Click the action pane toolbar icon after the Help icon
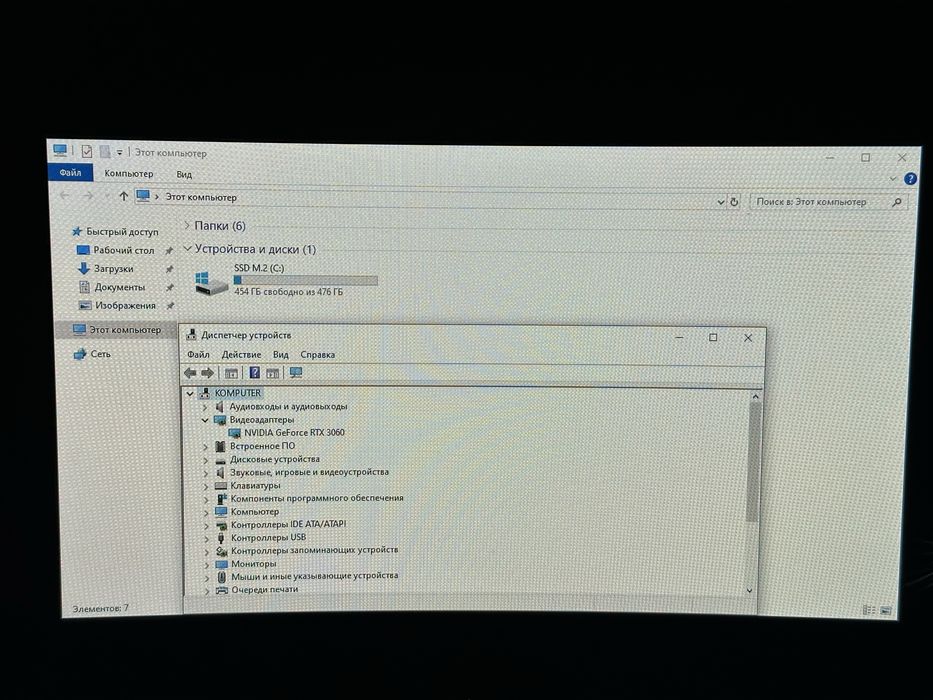933x700 pixels. (x=273, y=373)
